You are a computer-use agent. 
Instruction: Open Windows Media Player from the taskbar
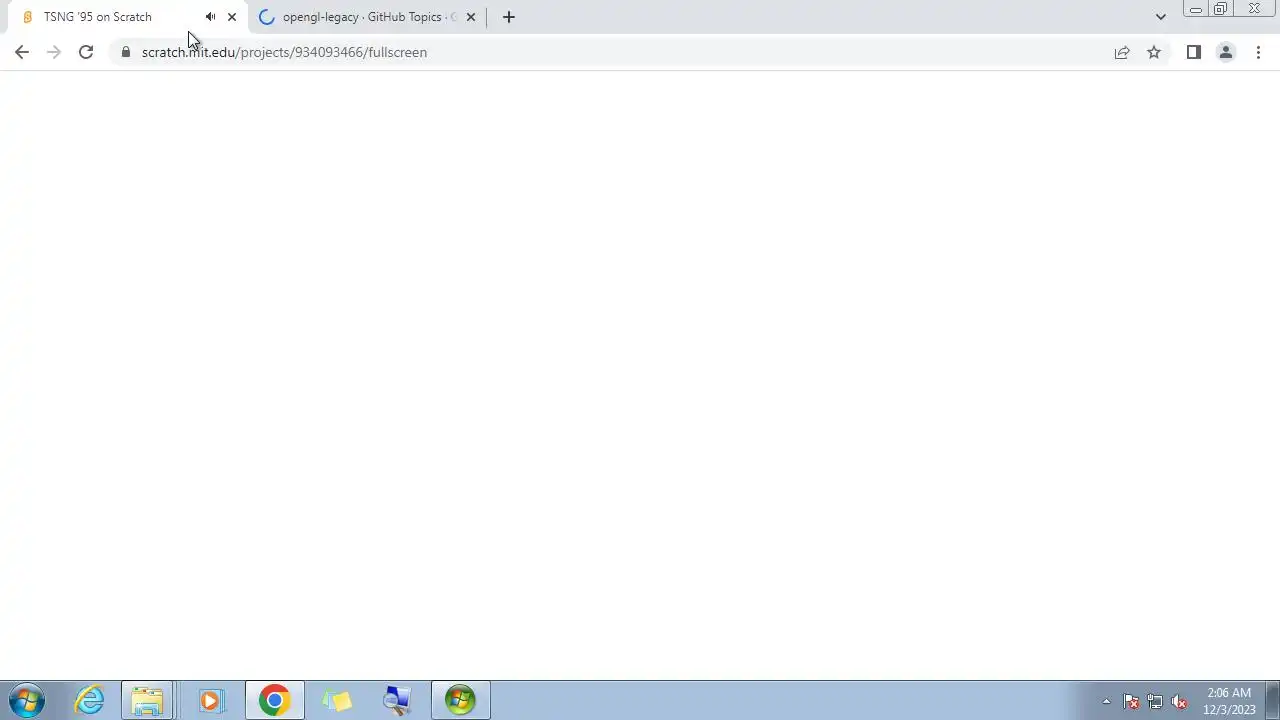[210, 700]
